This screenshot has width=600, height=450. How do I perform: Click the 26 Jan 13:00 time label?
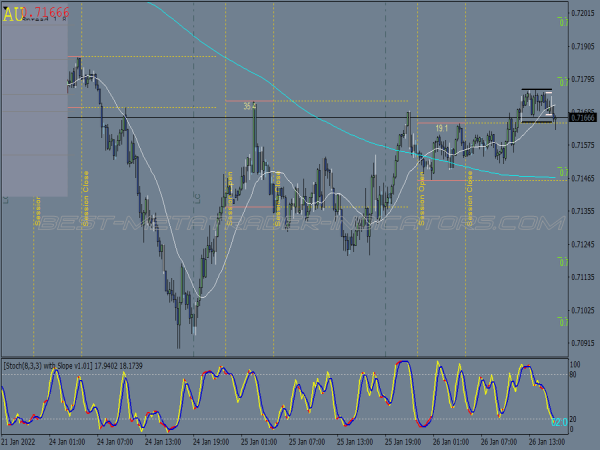(x=547, y=442)
